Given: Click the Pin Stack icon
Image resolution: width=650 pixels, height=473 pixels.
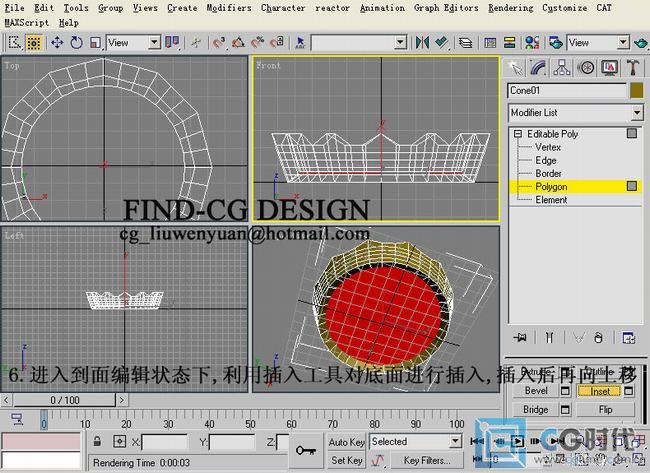Looking at the screenshot, I should (520, 338).
